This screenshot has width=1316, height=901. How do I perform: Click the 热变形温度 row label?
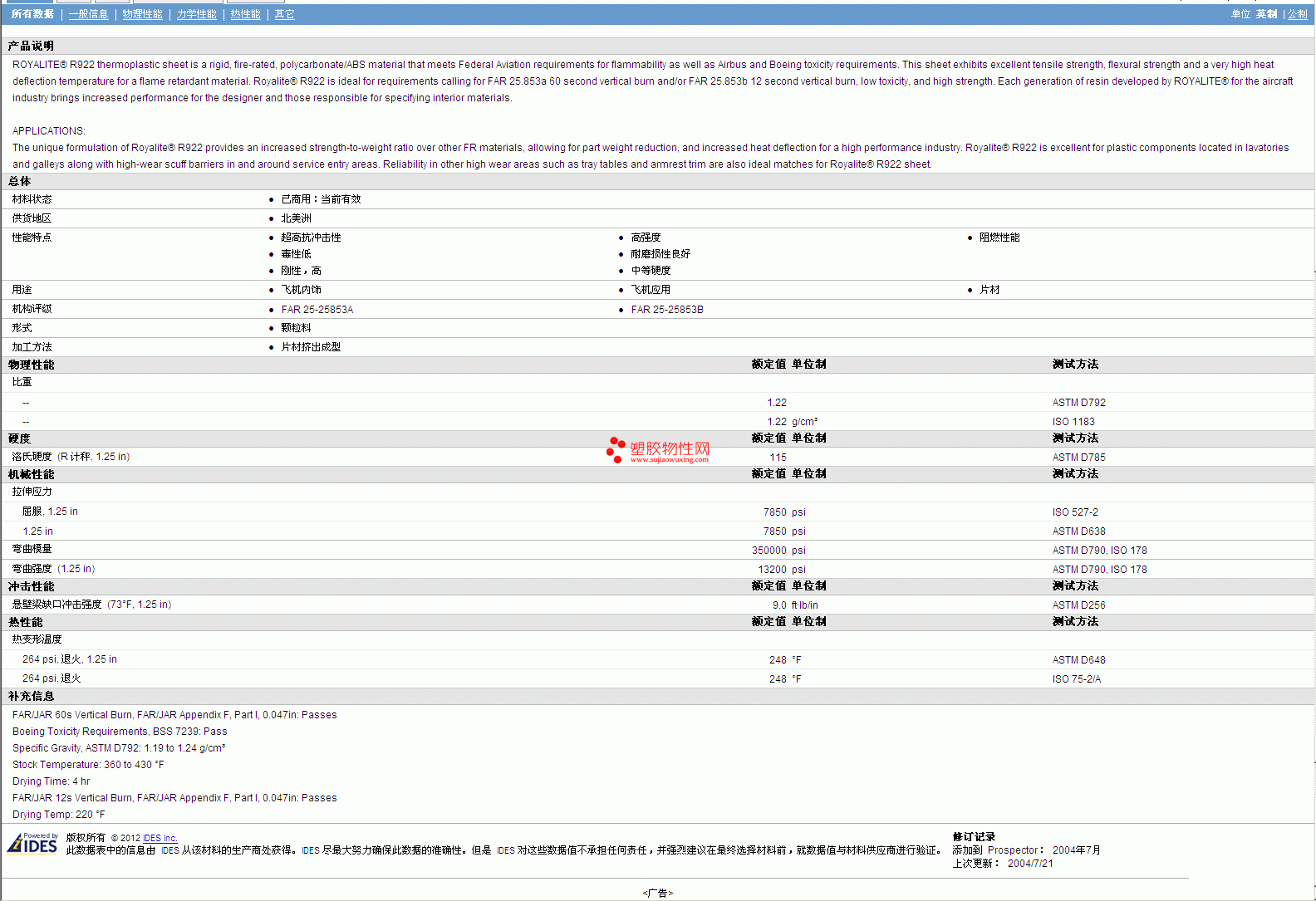[37, 639]
